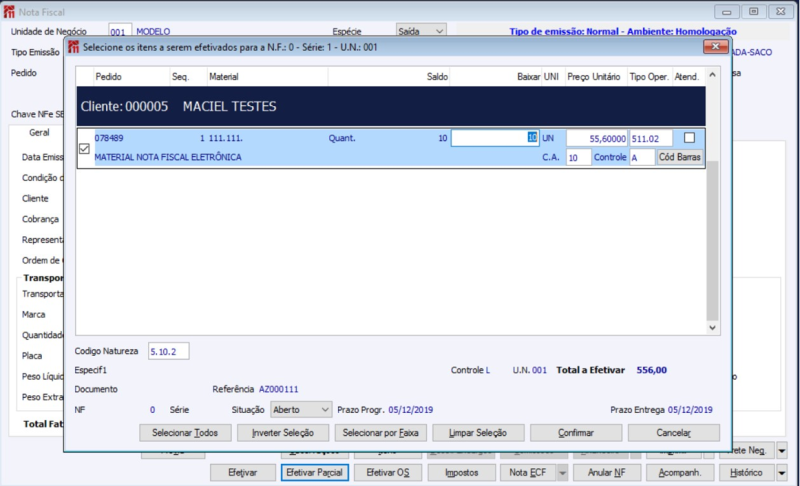Viewport: 800px width, 486px height.
Task: Click the Efetivar Parcial button
Action: pyautogui.click(x=315, y=473)
